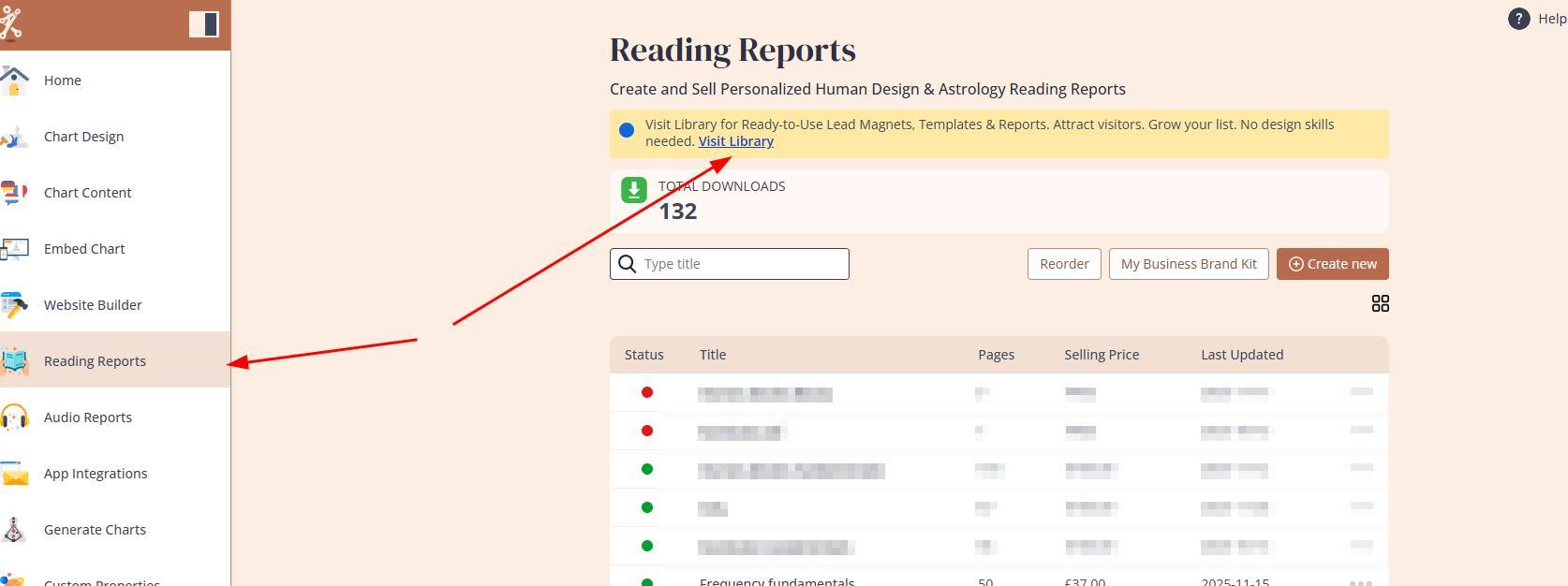Image resolution: width=1568 pixels, height=586 pixels.
Task: Open the Help icon at top right
Action: (x=1518, y=19)
